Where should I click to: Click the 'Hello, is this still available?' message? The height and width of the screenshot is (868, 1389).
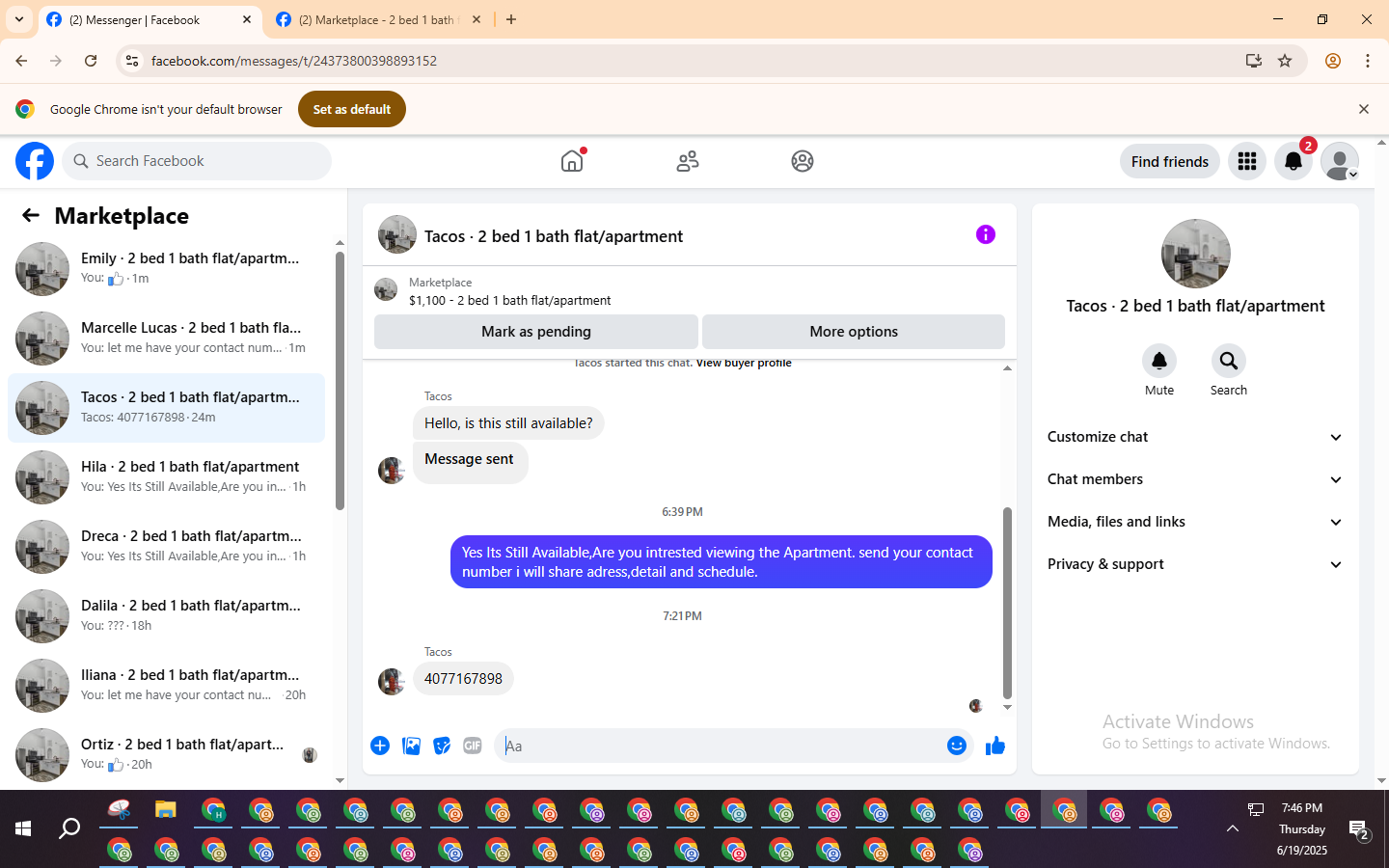pos(508,423)
